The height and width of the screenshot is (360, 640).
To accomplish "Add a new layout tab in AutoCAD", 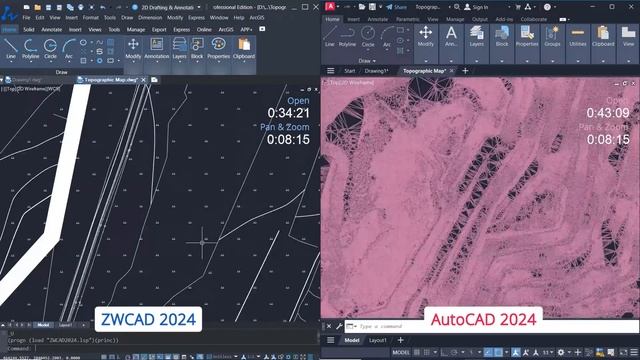I will click(400, 340).
